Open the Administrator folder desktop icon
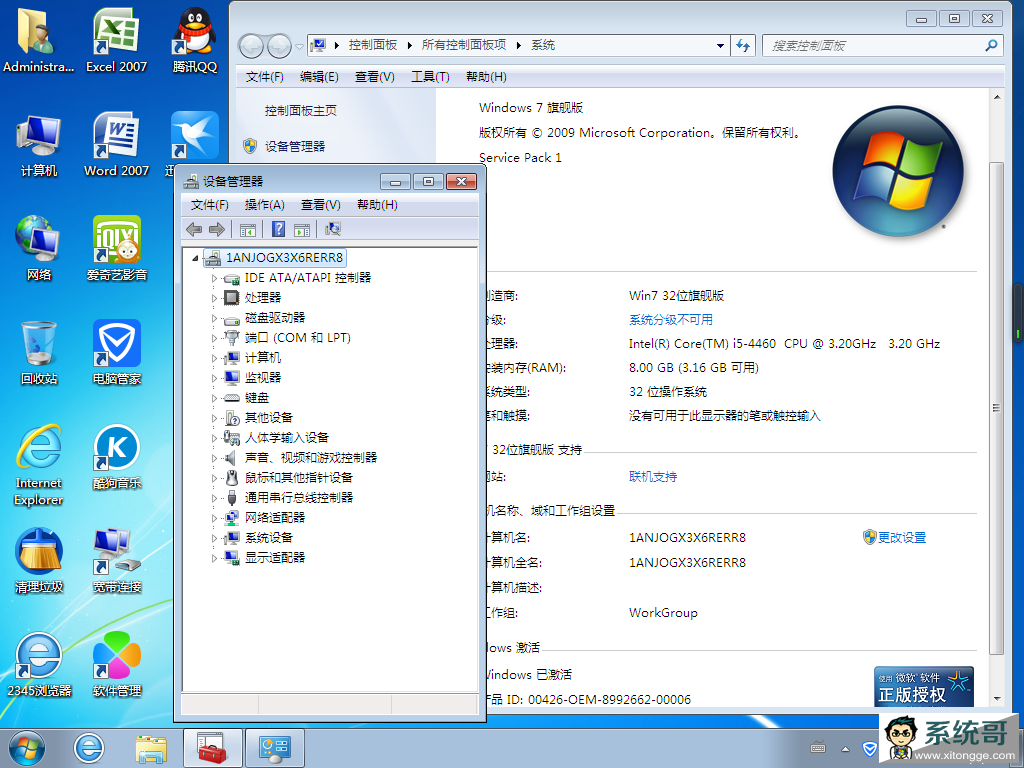Viewport: 1024px width, 768px height. [39, 40]
